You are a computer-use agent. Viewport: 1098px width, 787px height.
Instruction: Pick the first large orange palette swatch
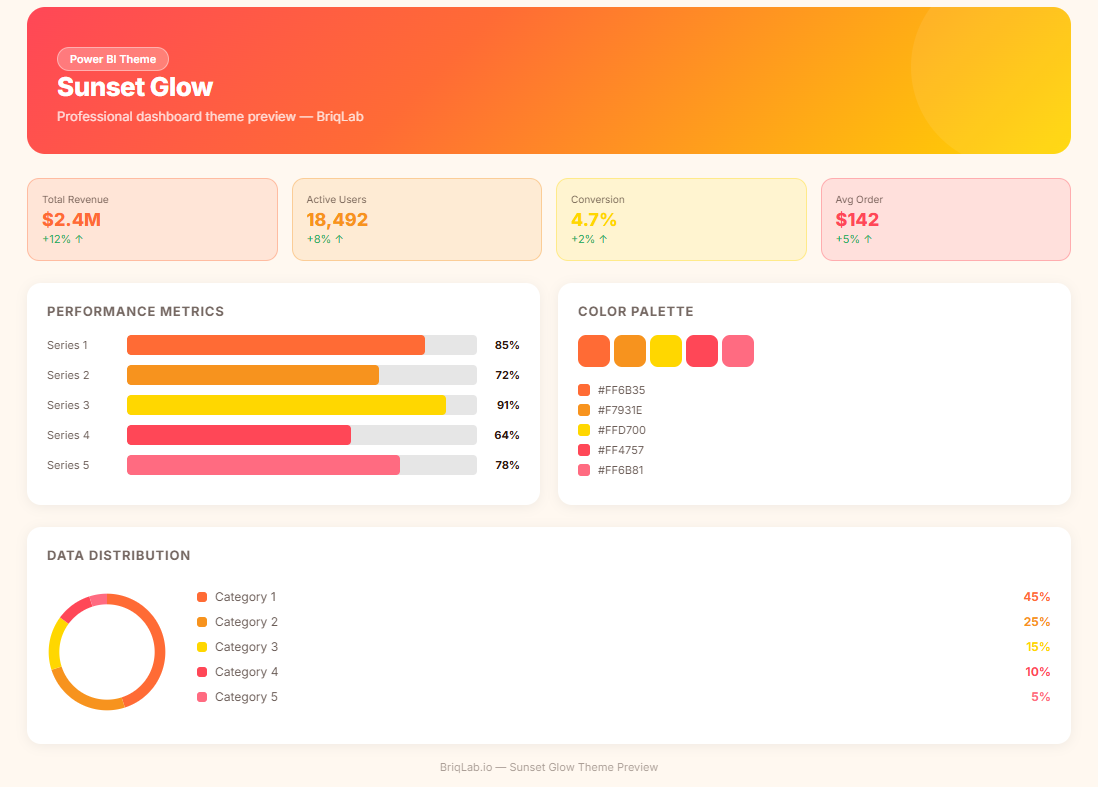coord(594,351)
